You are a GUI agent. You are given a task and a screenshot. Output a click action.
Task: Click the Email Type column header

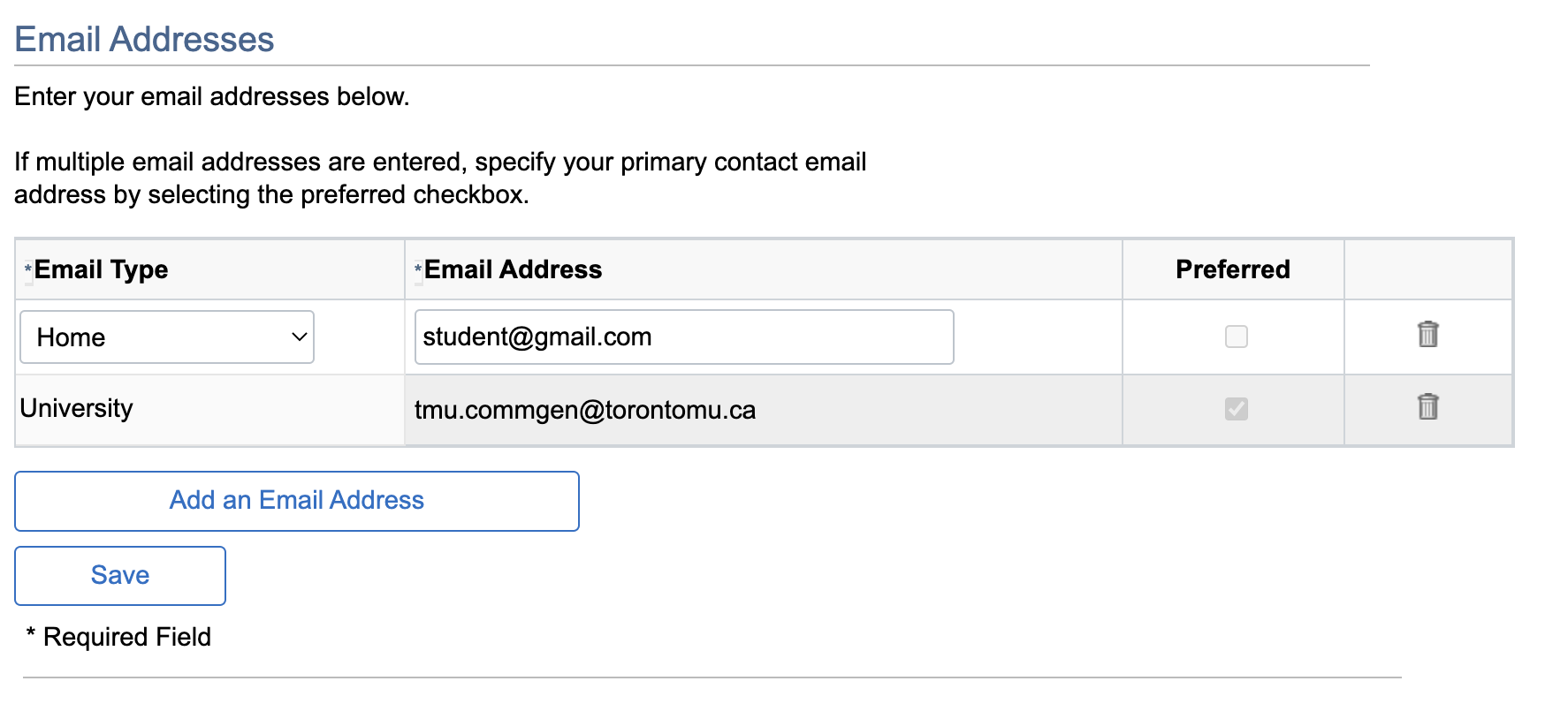[x=101, y=269]
